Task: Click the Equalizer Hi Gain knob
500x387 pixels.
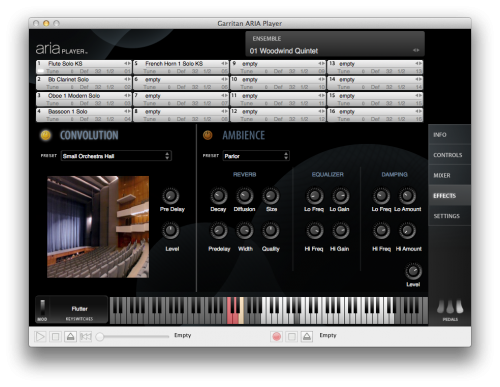Action: click(341, 231)
